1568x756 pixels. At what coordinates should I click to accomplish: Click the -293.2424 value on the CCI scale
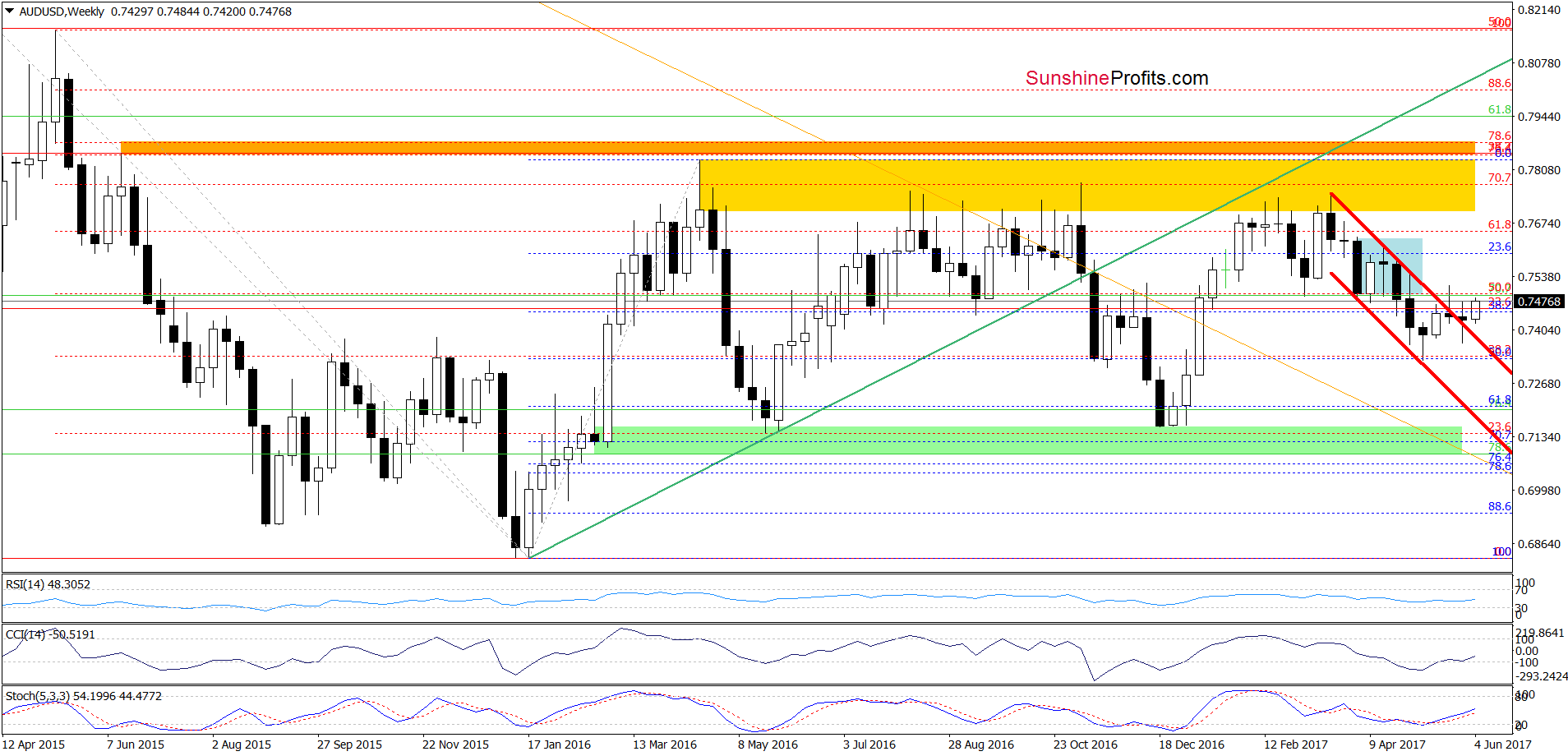click(1542, 676)
